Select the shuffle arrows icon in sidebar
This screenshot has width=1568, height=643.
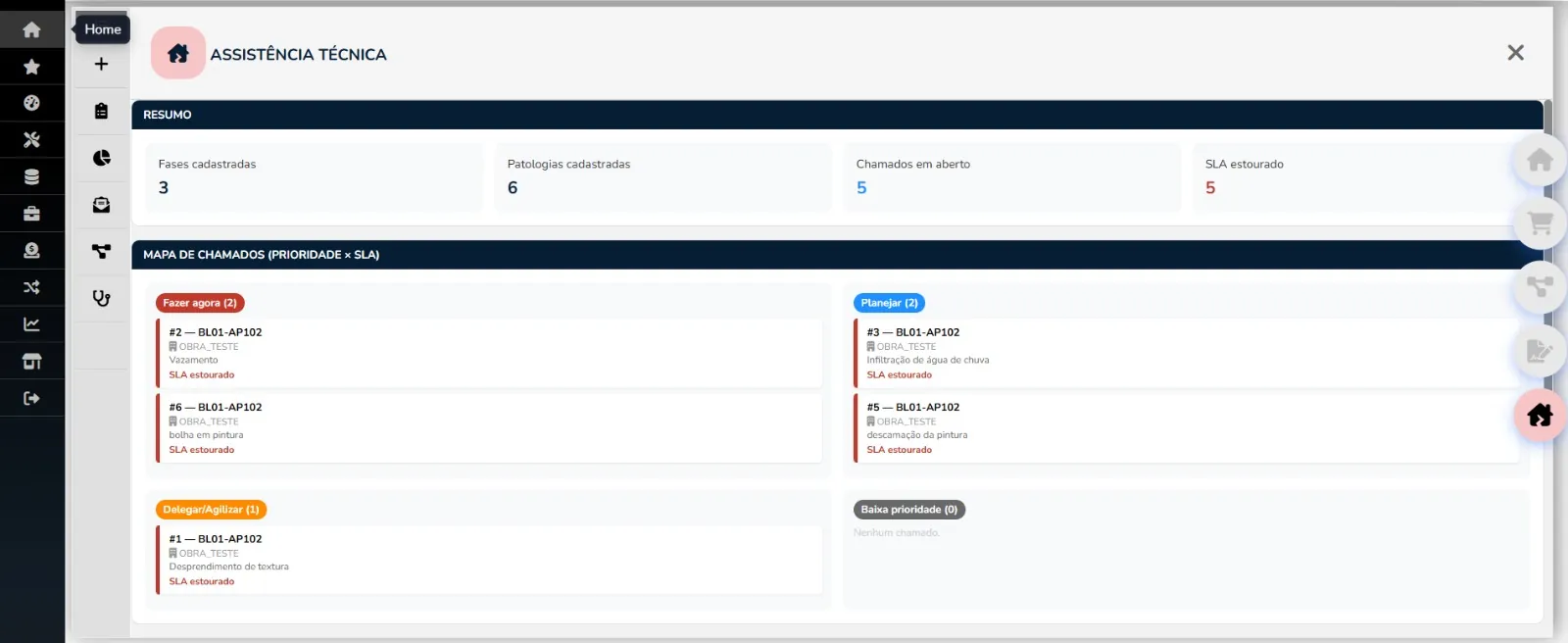pos(31,287)
